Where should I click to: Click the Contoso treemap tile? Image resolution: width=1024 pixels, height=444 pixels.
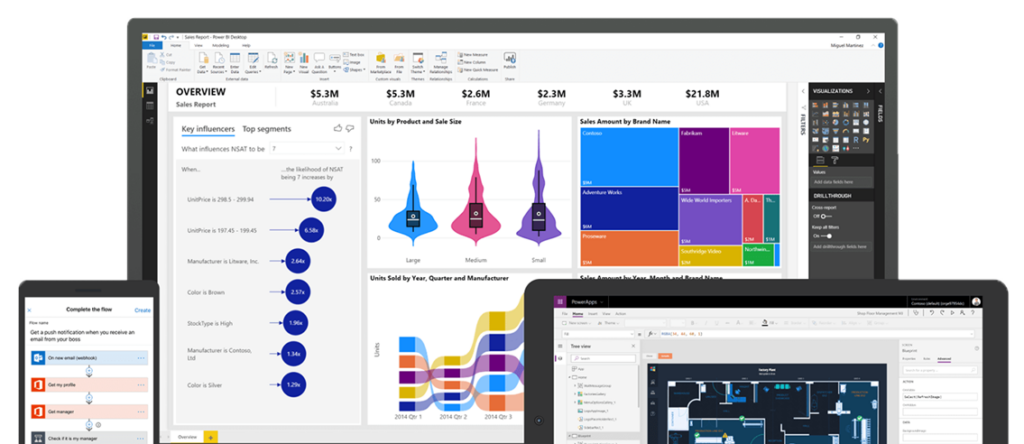tap(629, 157)
